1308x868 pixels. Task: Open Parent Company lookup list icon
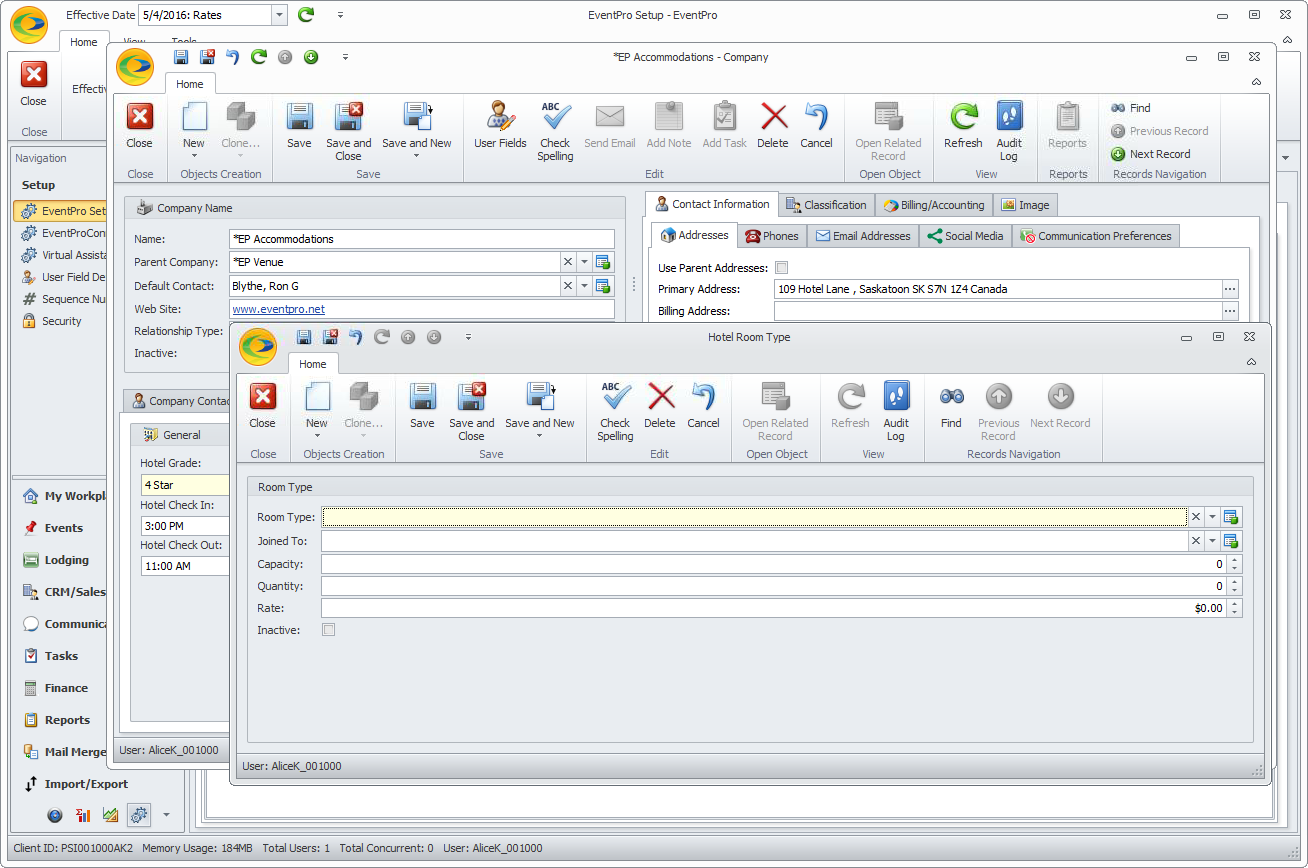coord(603,262)
